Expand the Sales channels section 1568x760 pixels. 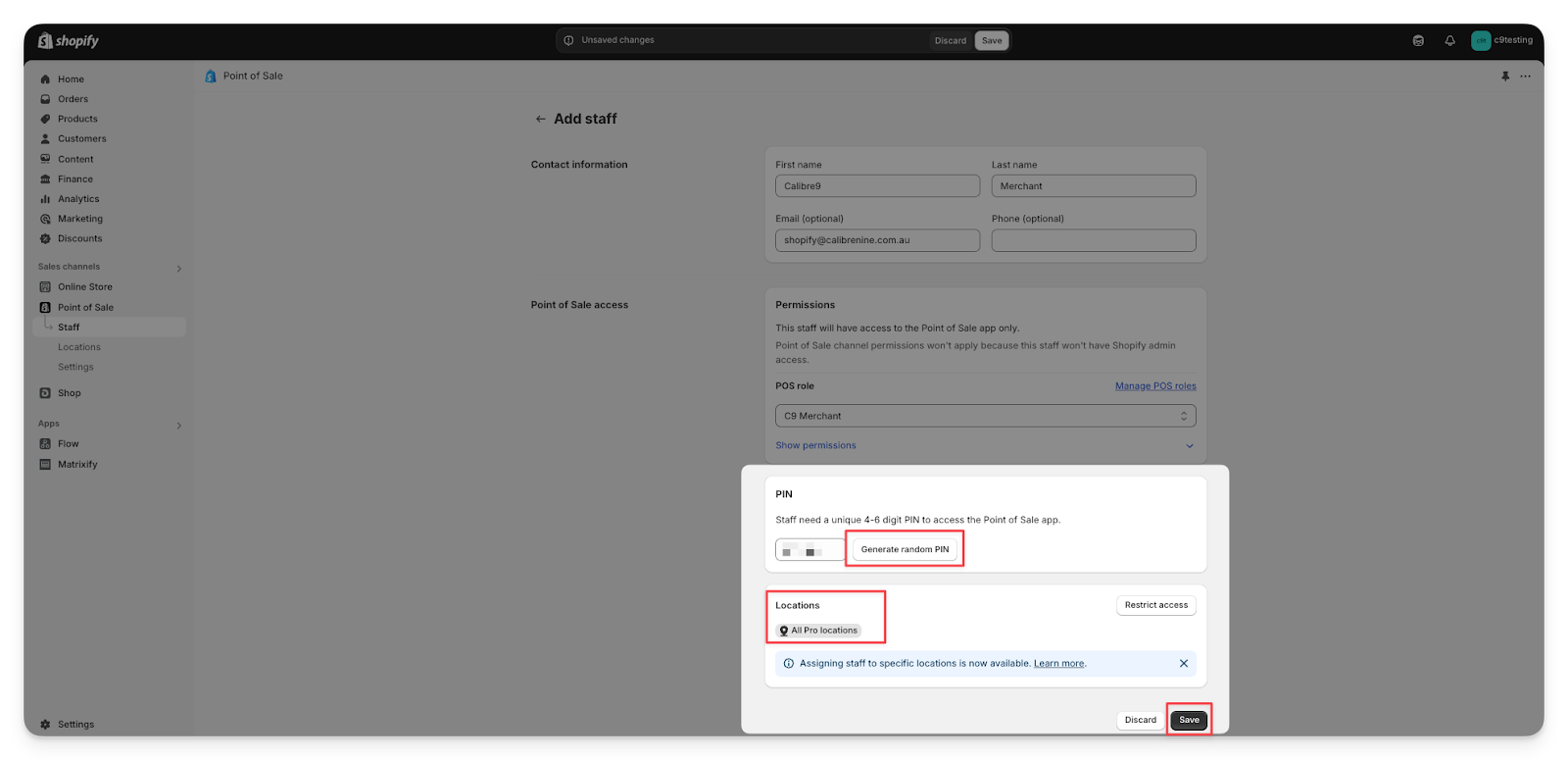coord(178,268)
